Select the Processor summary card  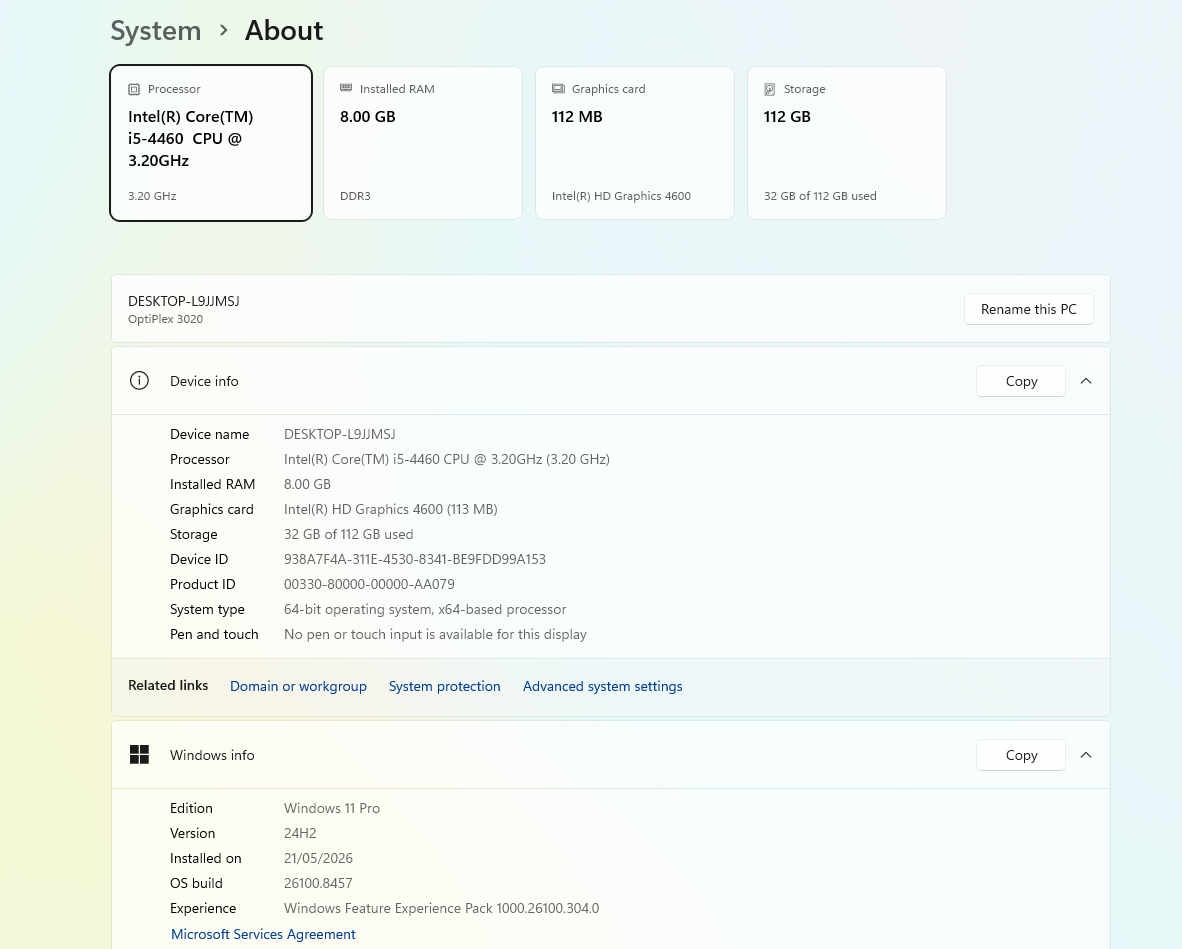211,143
